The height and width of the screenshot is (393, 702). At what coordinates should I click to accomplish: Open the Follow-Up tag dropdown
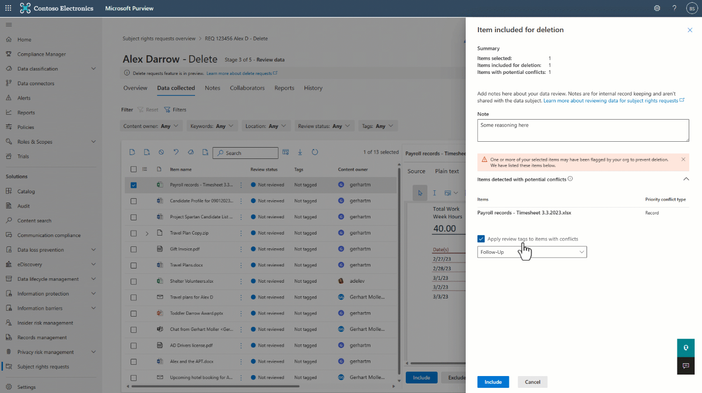532,252
